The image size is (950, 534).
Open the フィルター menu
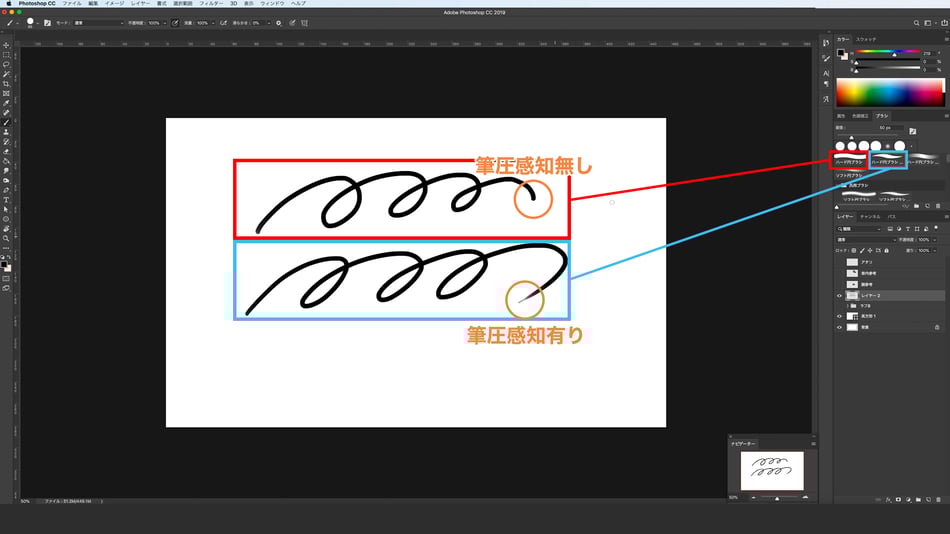[x=211, y=4]
